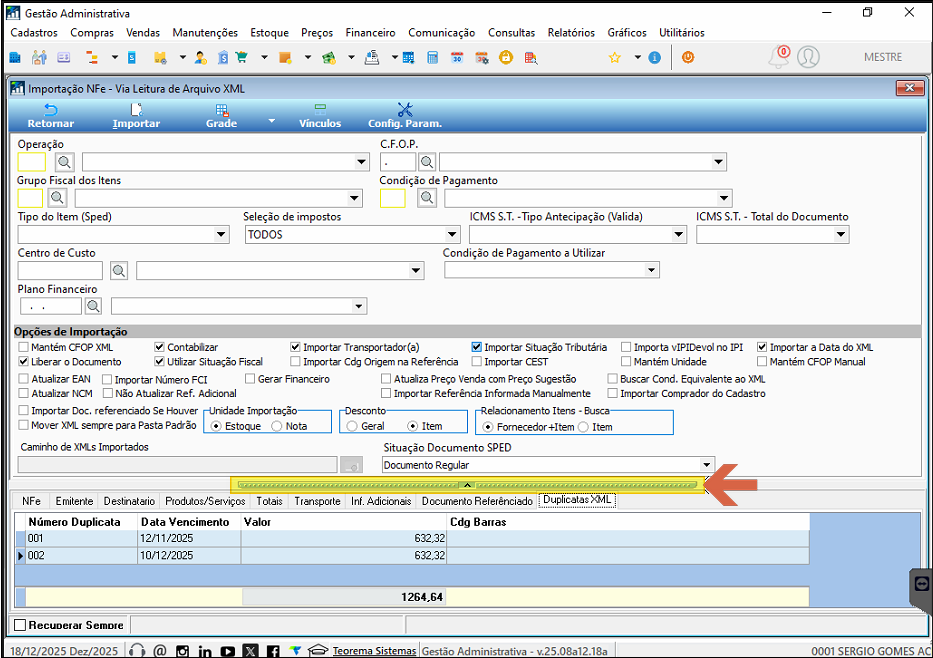Uncheck the Contabilizar checkbox

160,348
